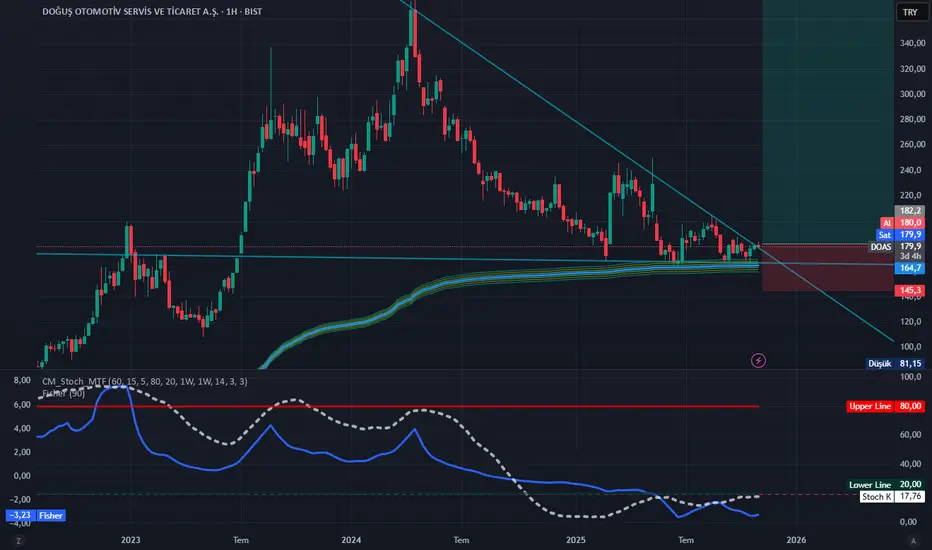Viewport: 932px width, 550px height.
Task: Select the DOAS price label
Action: [x=881, y=247]
